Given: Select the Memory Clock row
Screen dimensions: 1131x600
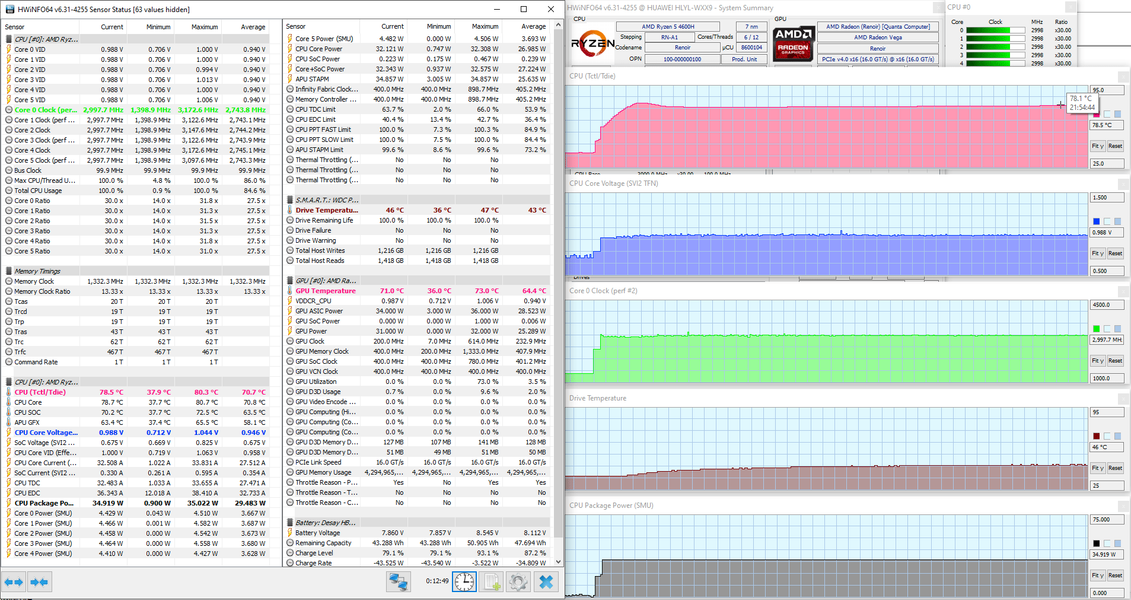Looking at the screenshot, I should click(x=136, y=281).
